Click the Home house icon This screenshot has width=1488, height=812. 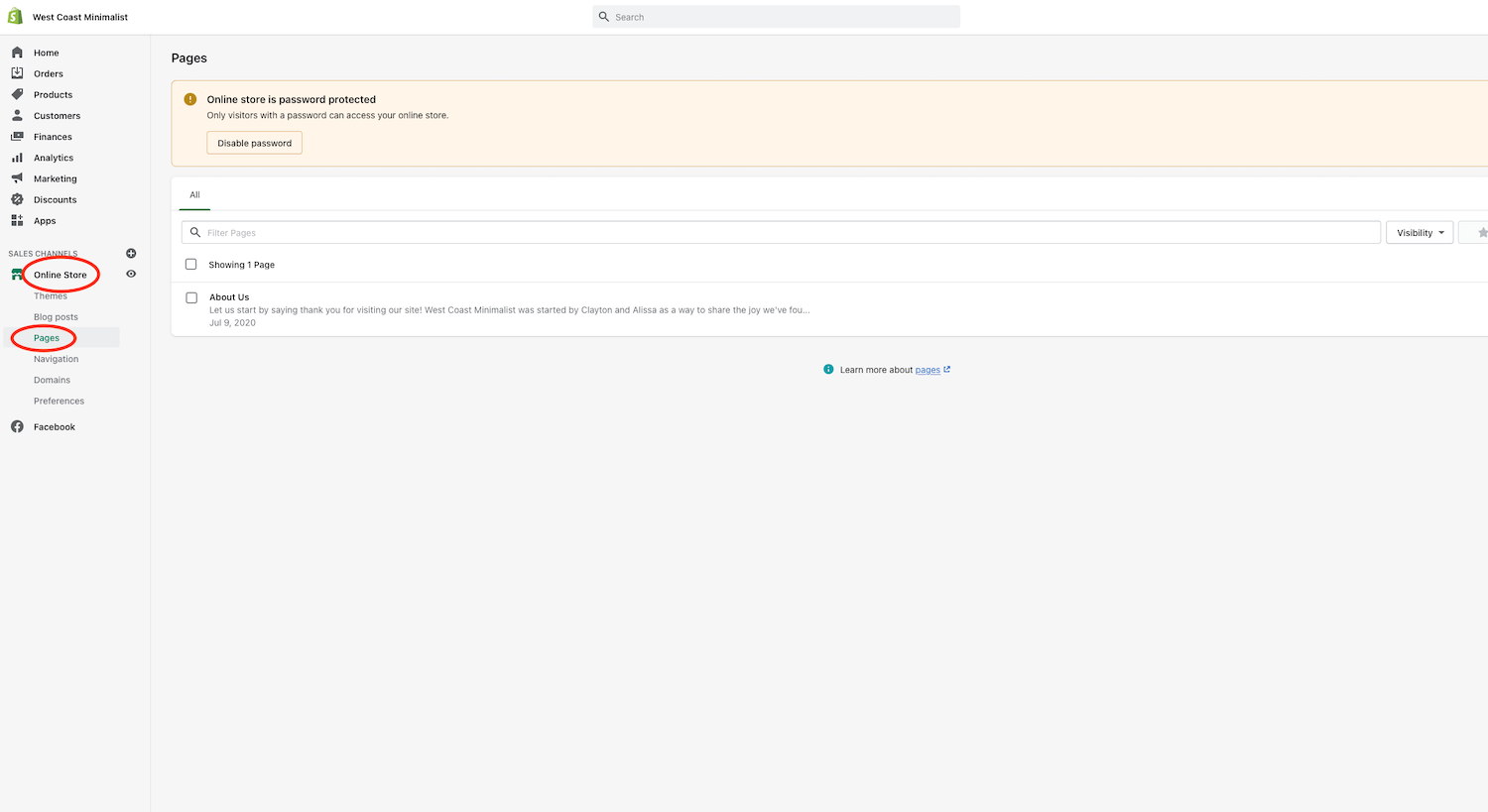[x=17, y=53]
